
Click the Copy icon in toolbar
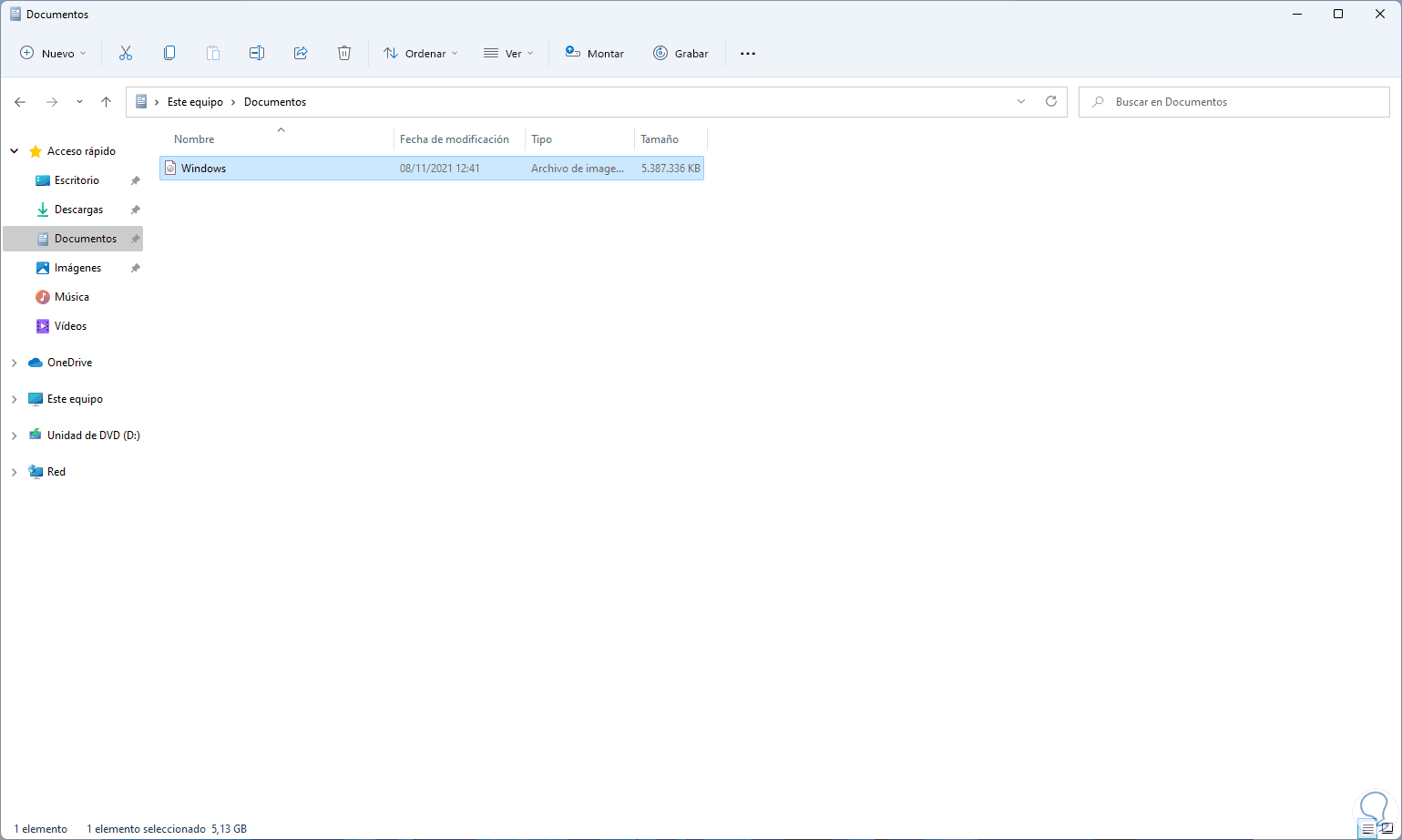click(169, 54)
